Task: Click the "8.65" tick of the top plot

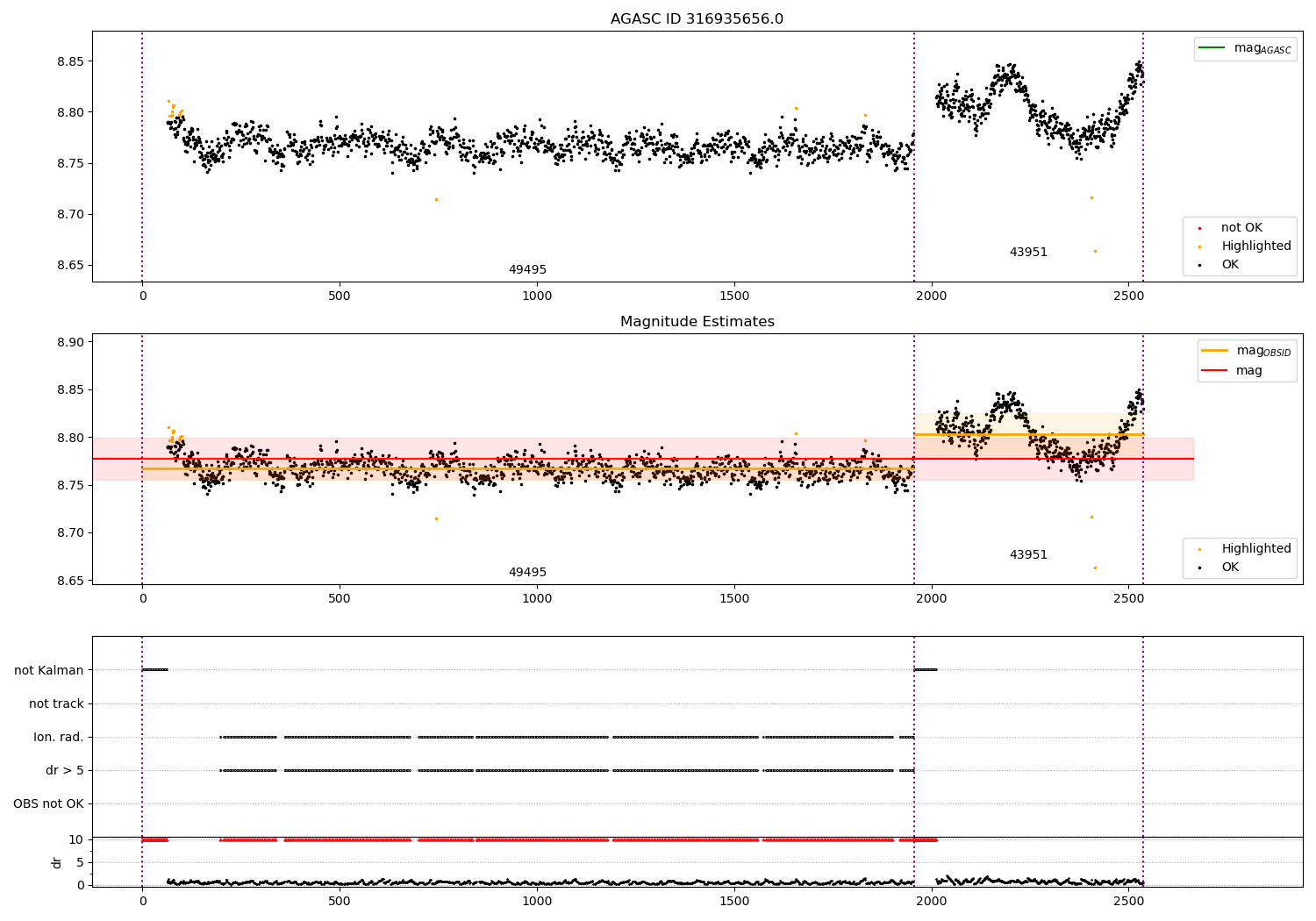Action: pyautogui.click(x=70, y=266)
